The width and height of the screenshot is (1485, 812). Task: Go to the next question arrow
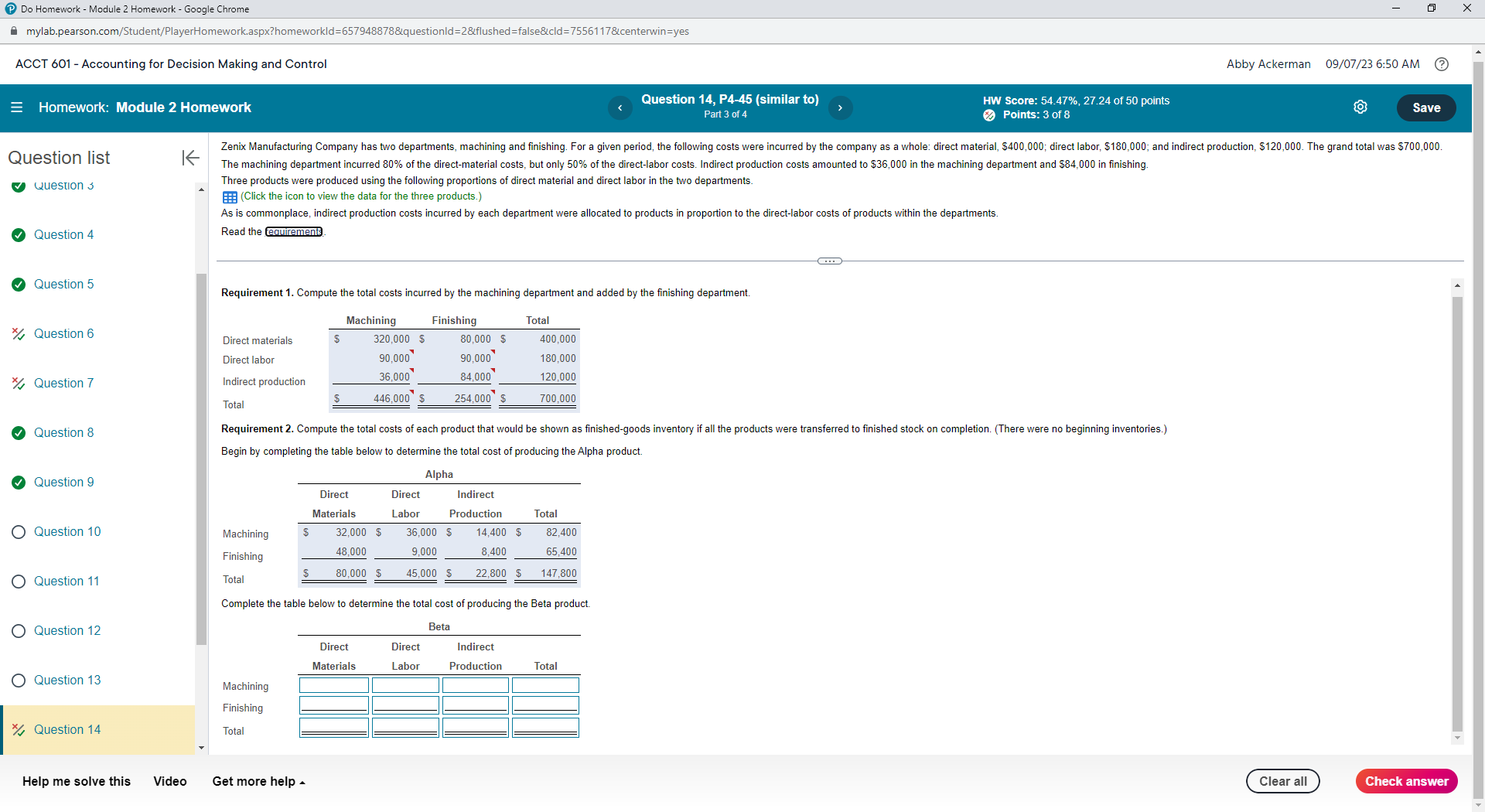840,108
